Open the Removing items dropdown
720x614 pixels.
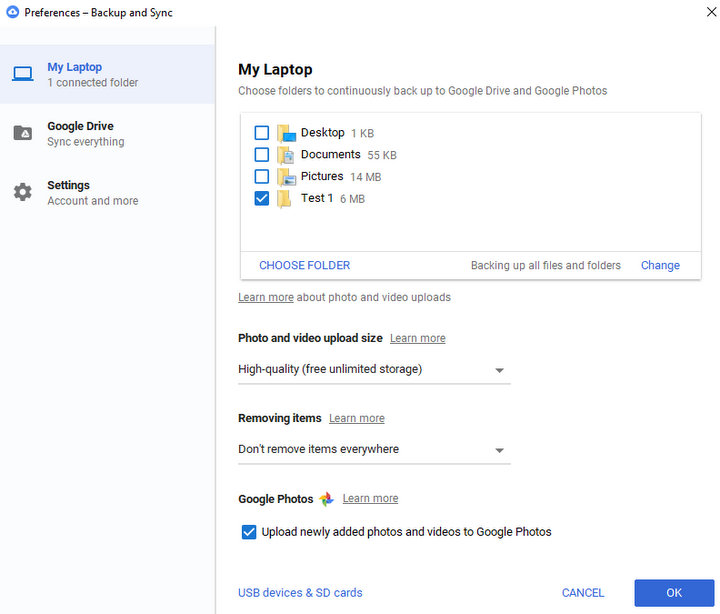click(x=374, y=450)
